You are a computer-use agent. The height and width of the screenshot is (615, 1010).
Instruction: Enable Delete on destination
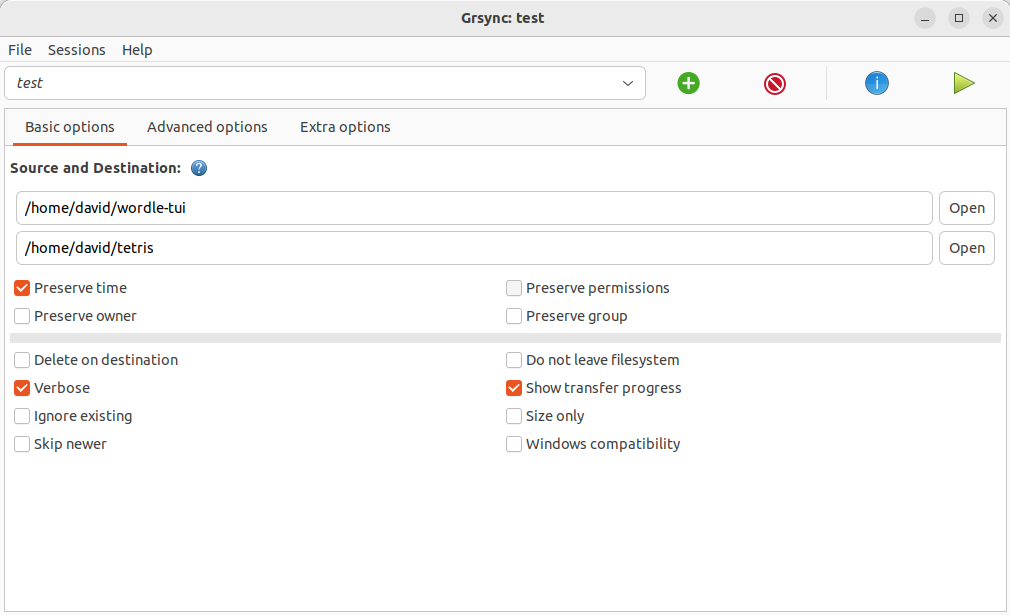[x=21, y=360]
